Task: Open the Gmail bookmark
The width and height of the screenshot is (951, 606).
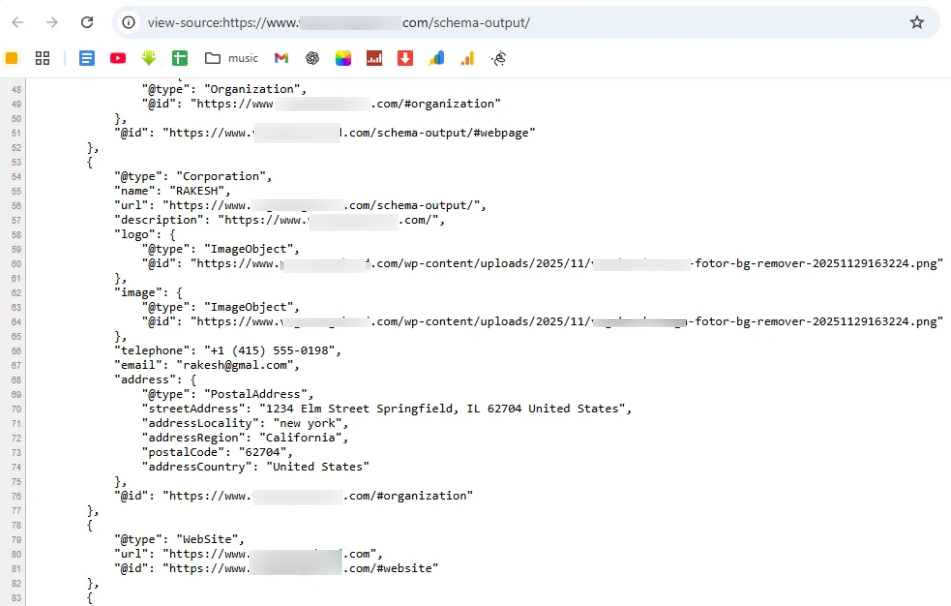Action: tap(283, 58)
